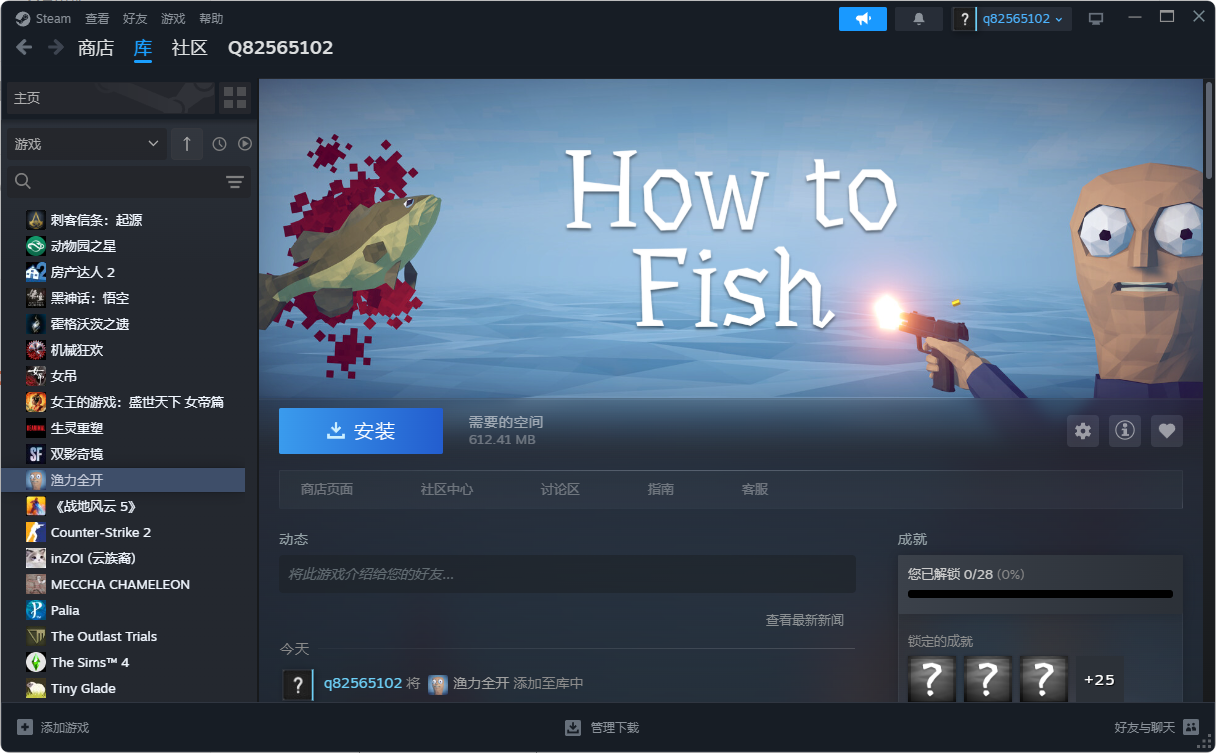Select Palia in the library
The width and height of the screenshot is (1216, 753).
point(123,610)
